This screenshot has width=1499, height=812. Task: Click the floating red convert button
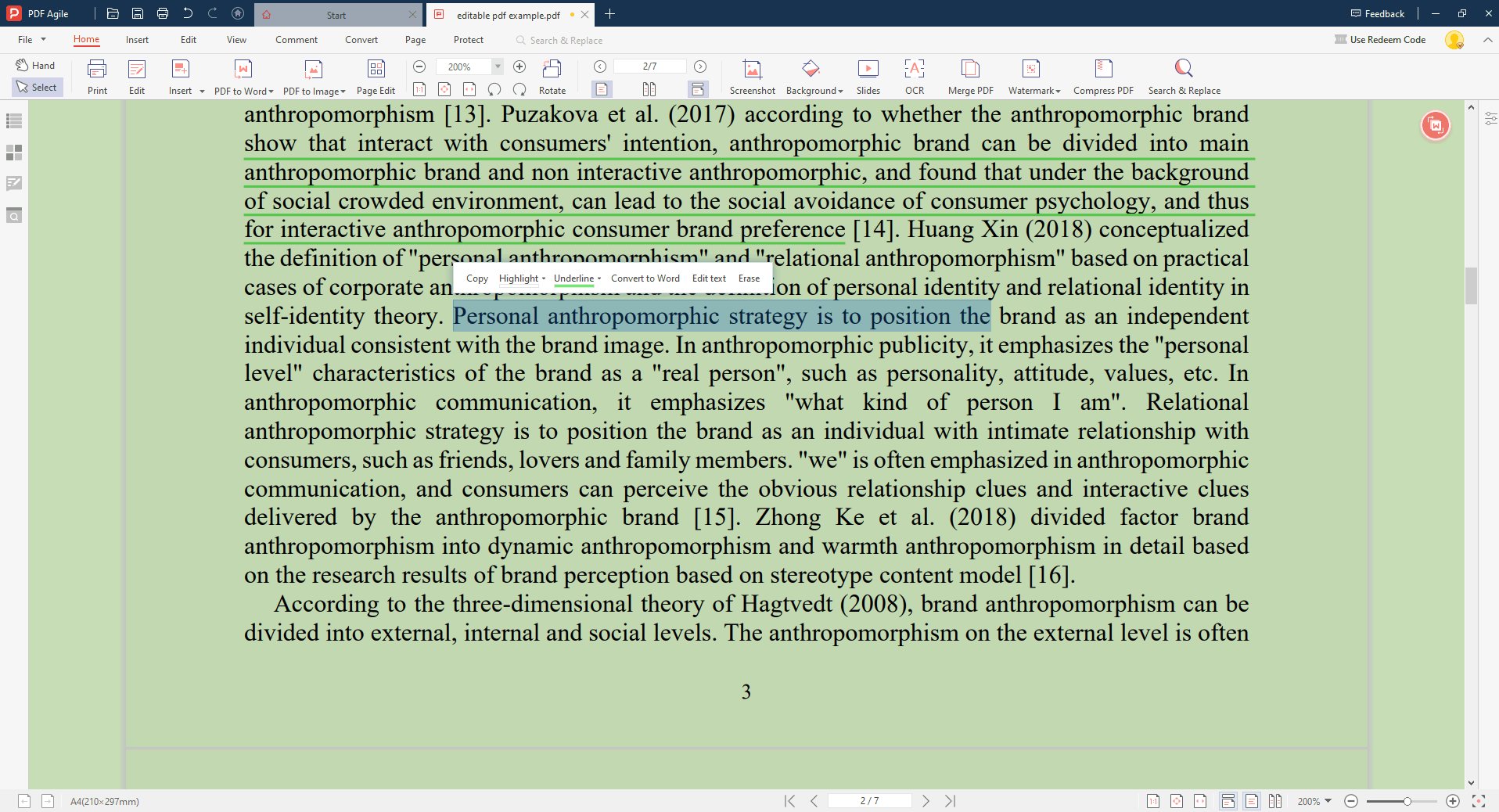click(x=1436, y=125)
